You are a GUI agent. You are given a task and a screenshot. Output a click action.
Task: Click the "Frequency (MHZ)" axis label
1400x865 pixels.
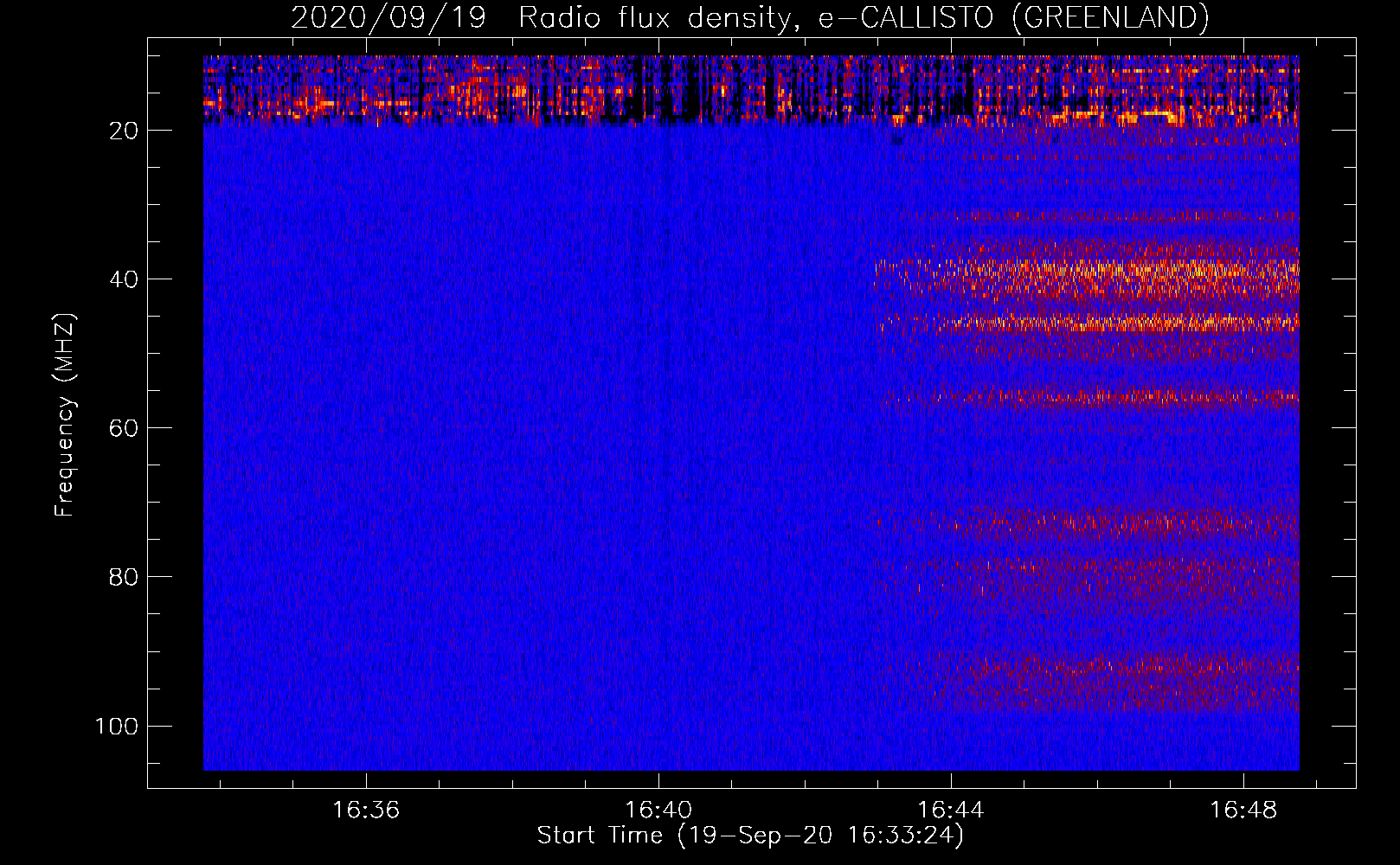pyautogui.click(x=65, y=414)
